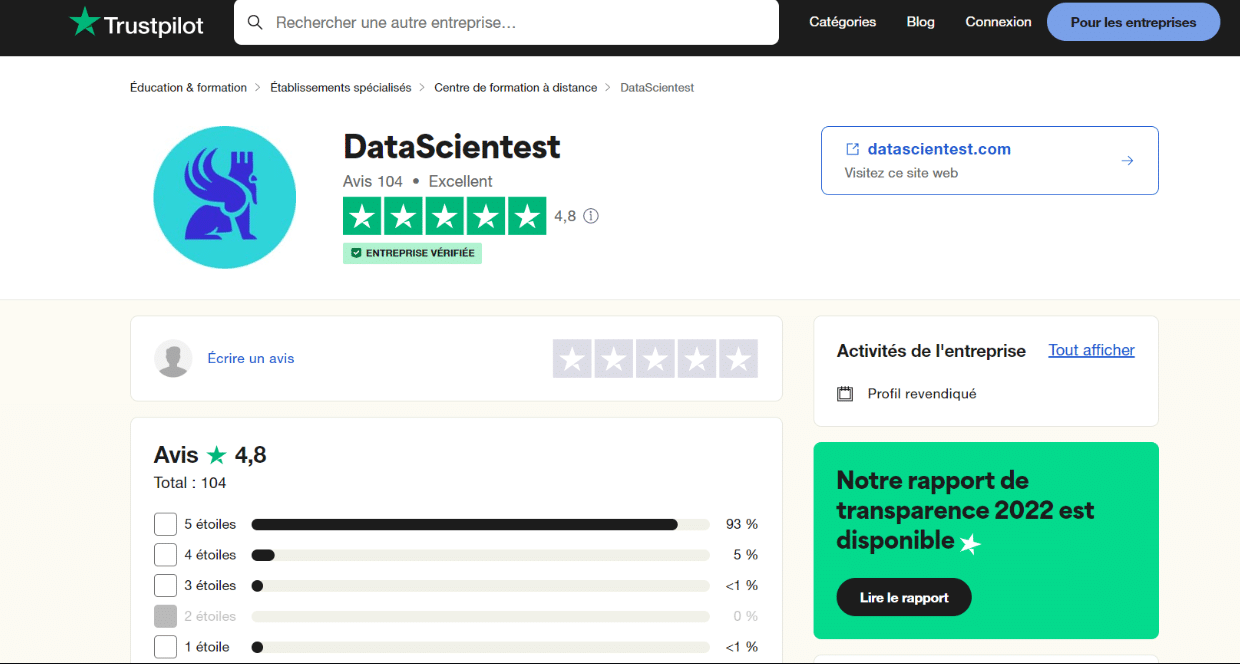Screen dimensions: 1240x664
Task: Tick the 1 étoile filter checkbox
Action: 165,647
